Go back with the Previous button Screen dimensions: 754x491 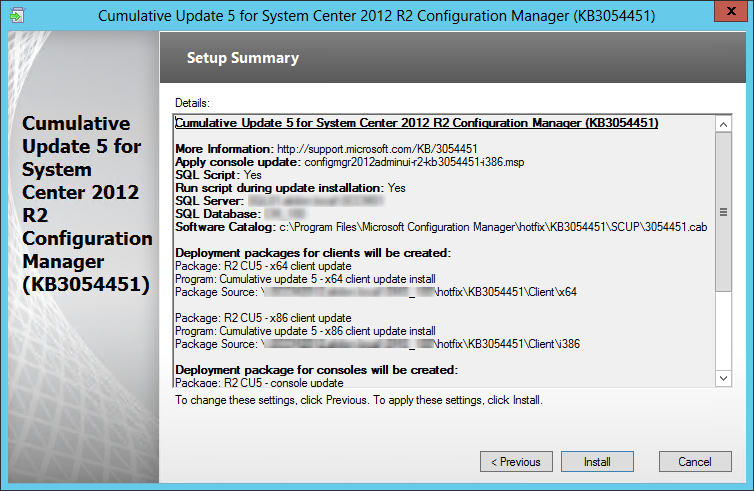click(516, 462)
